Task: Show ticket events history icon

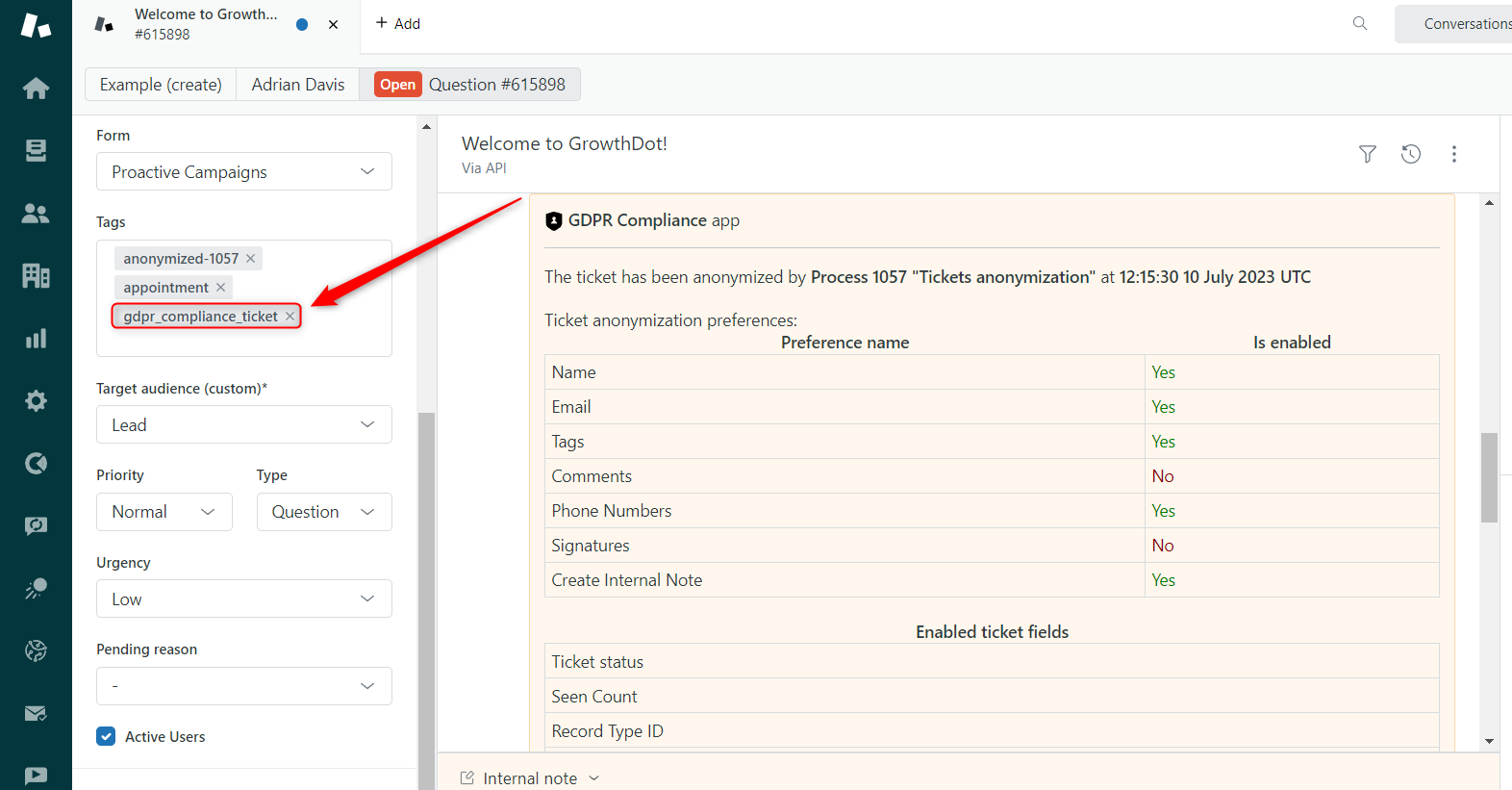Action: [x=1411, y=154]
